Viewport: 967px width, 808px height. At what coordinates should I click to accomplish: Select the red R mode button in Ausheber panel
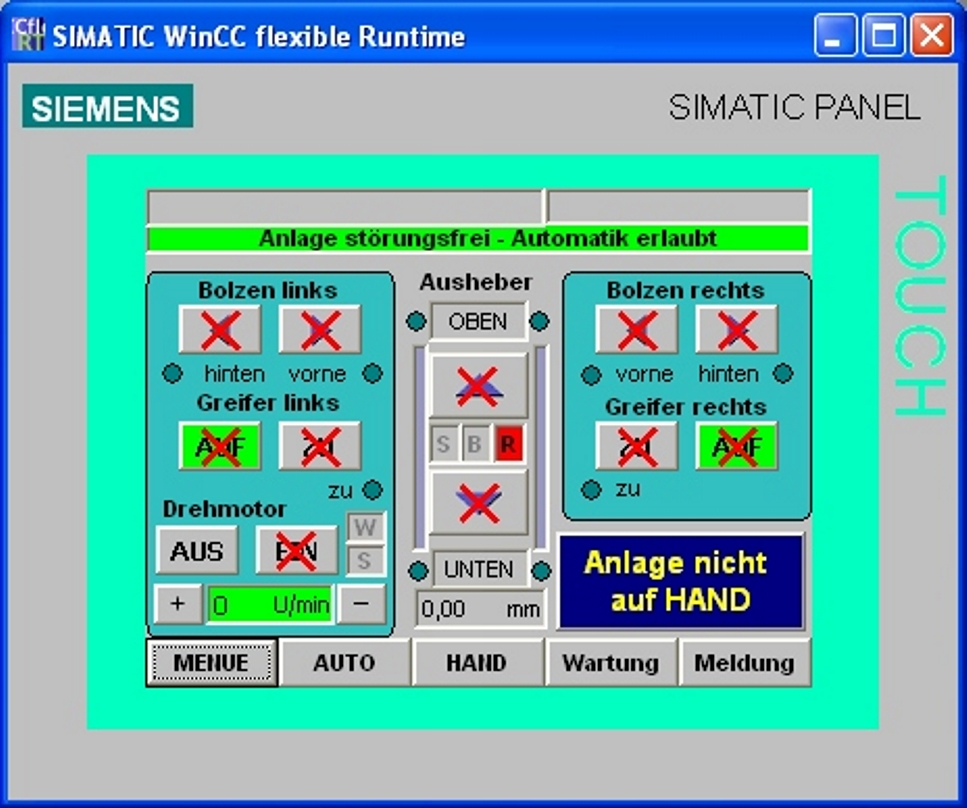(508, 444)
